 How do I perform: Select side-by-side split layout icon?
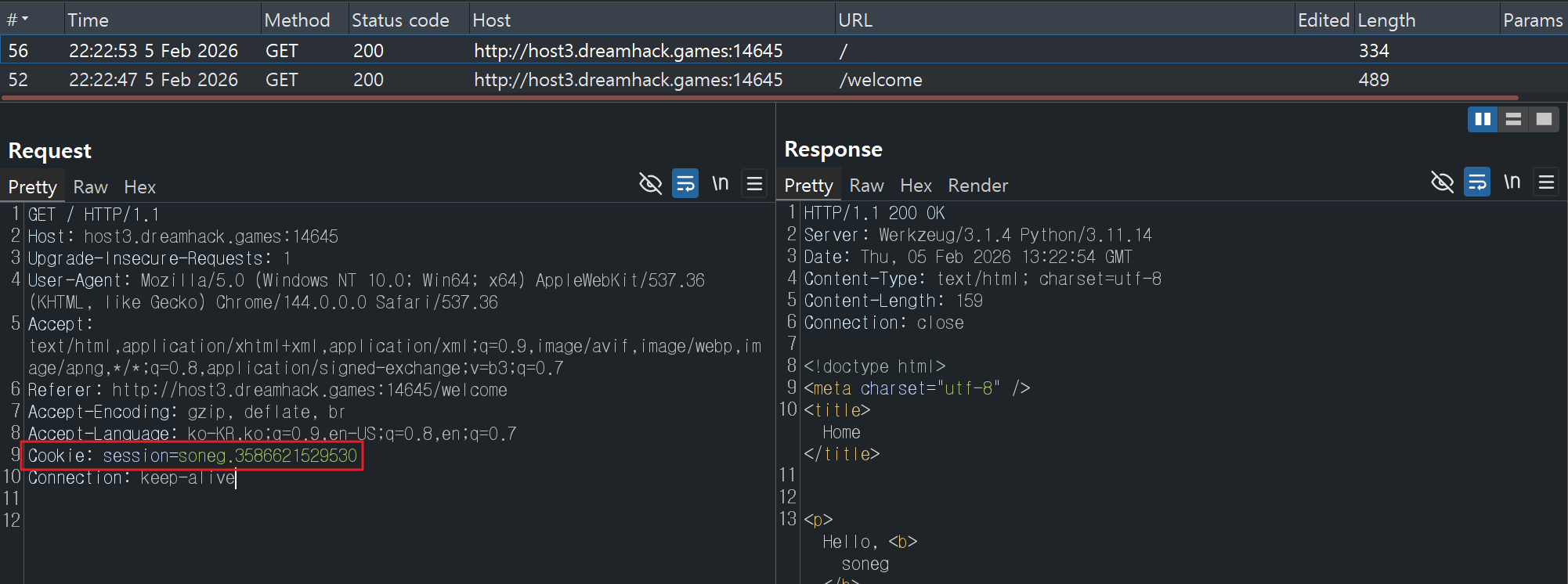pyautogui.click(x=1482, y=119)
